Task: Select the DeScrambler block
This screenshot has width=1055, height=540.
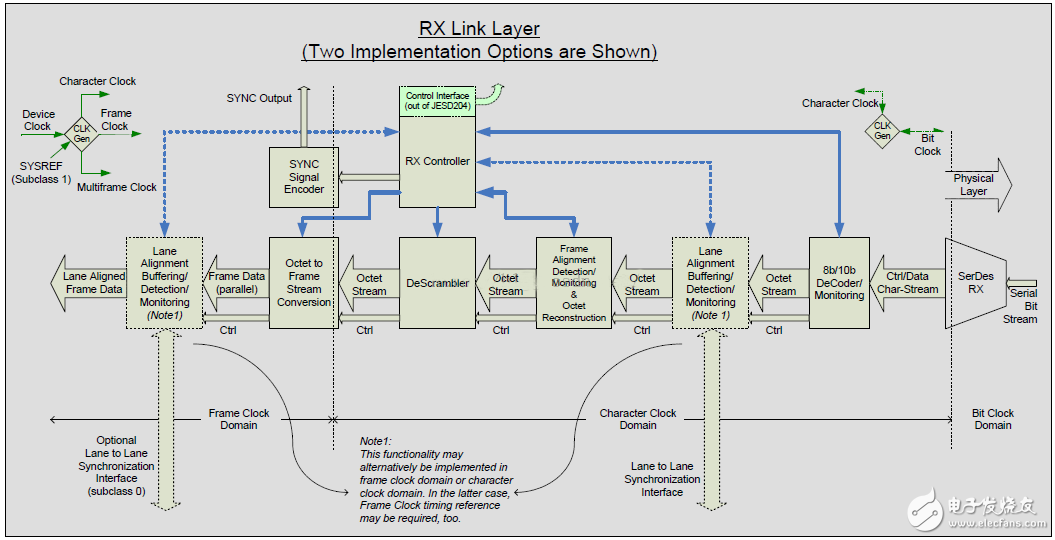Action: (x=437, y=283)
